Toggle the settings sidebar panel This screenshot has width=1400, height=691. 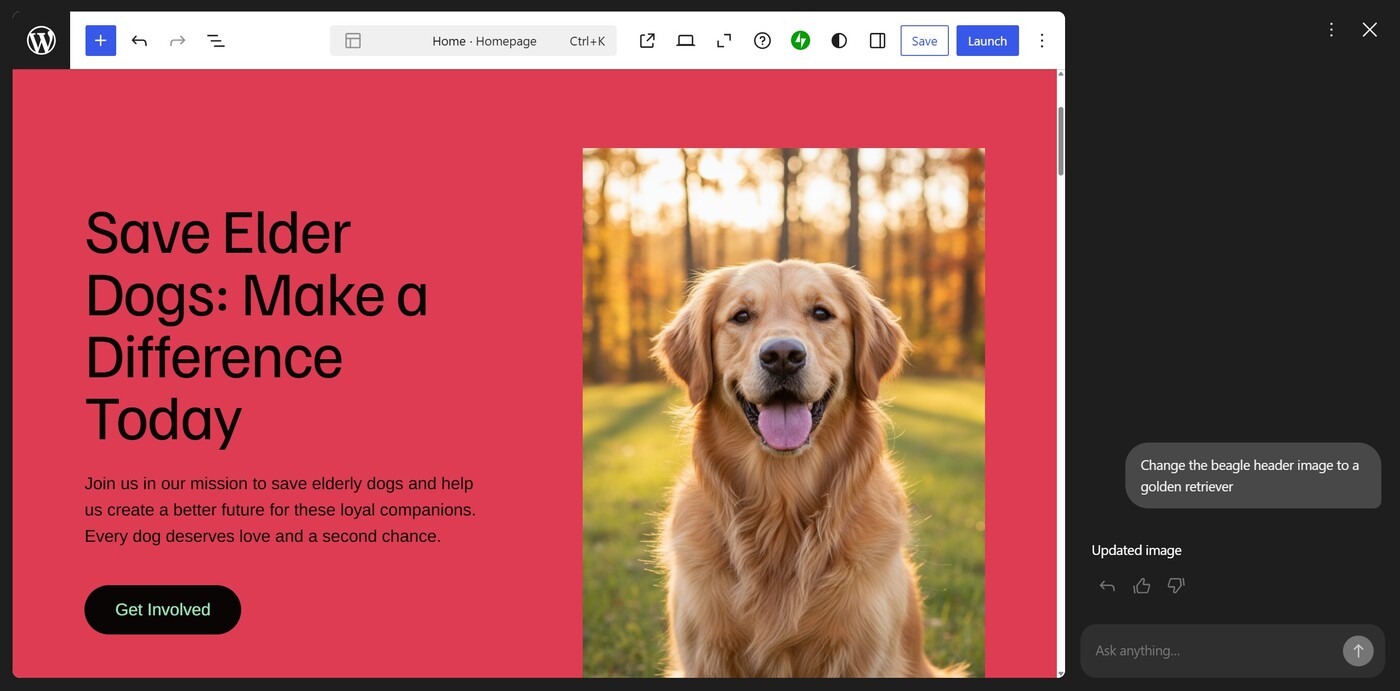(x=877, y=40)
